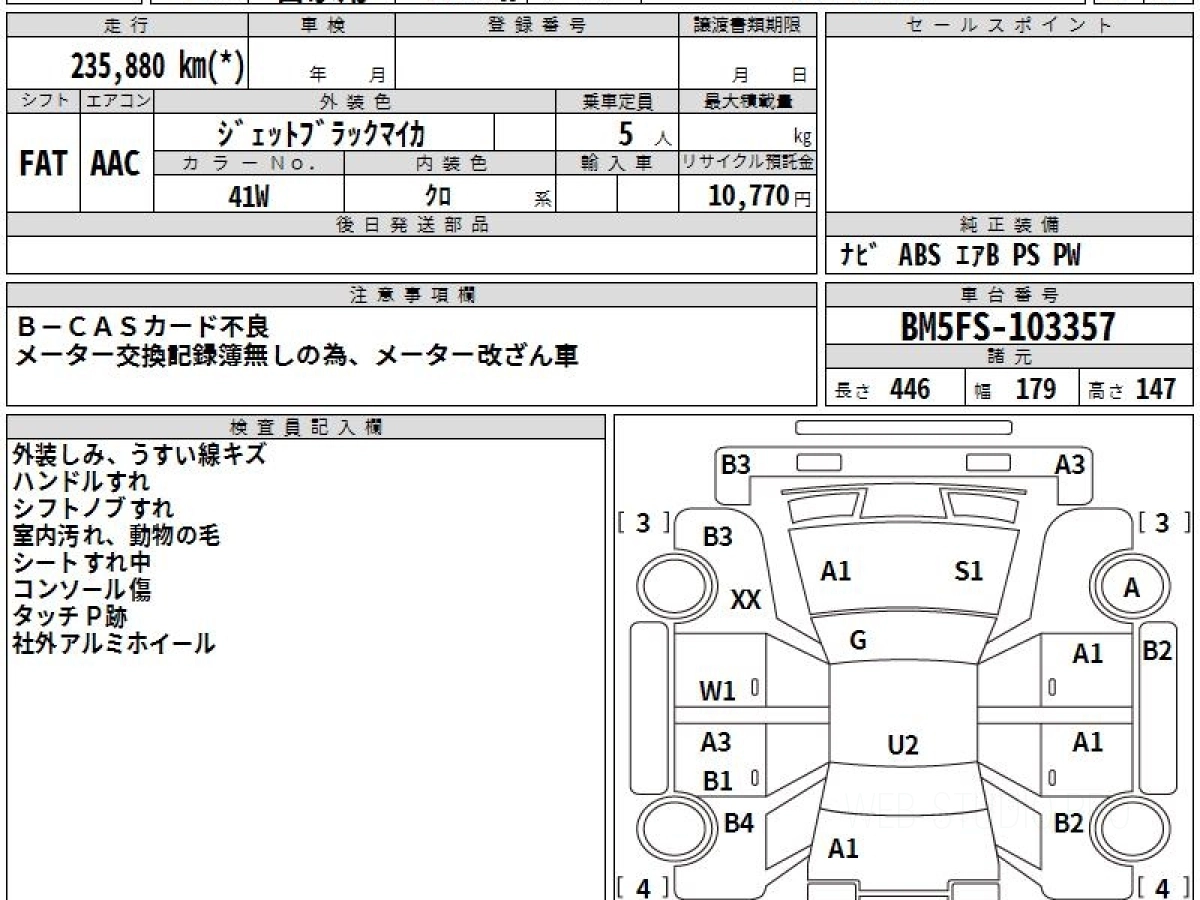This screenshot has height=900, width=1200.
Task: Select the seating capacity 5 人
Action: 644,134
